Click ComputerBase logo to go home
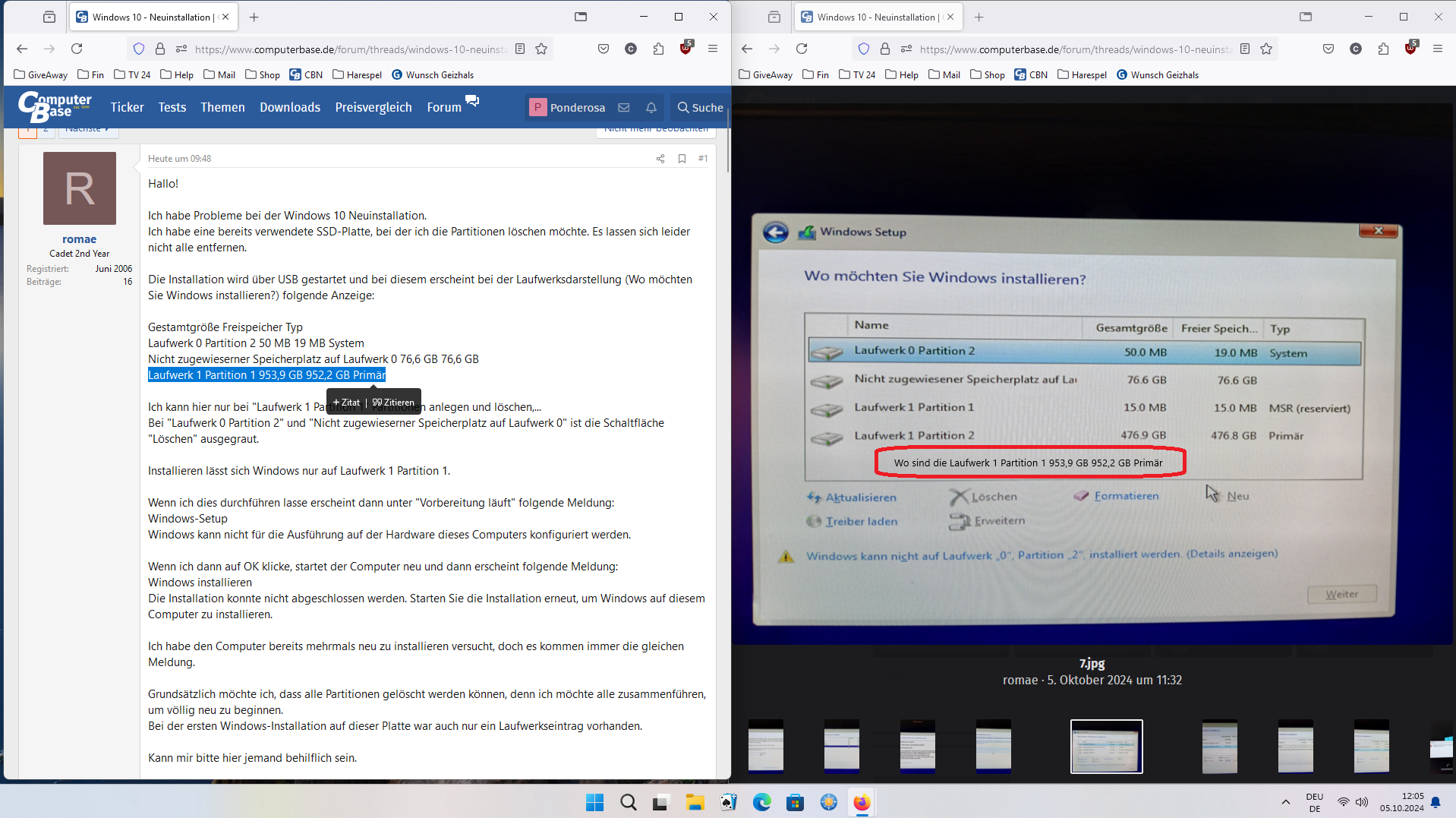 [55, 107]
